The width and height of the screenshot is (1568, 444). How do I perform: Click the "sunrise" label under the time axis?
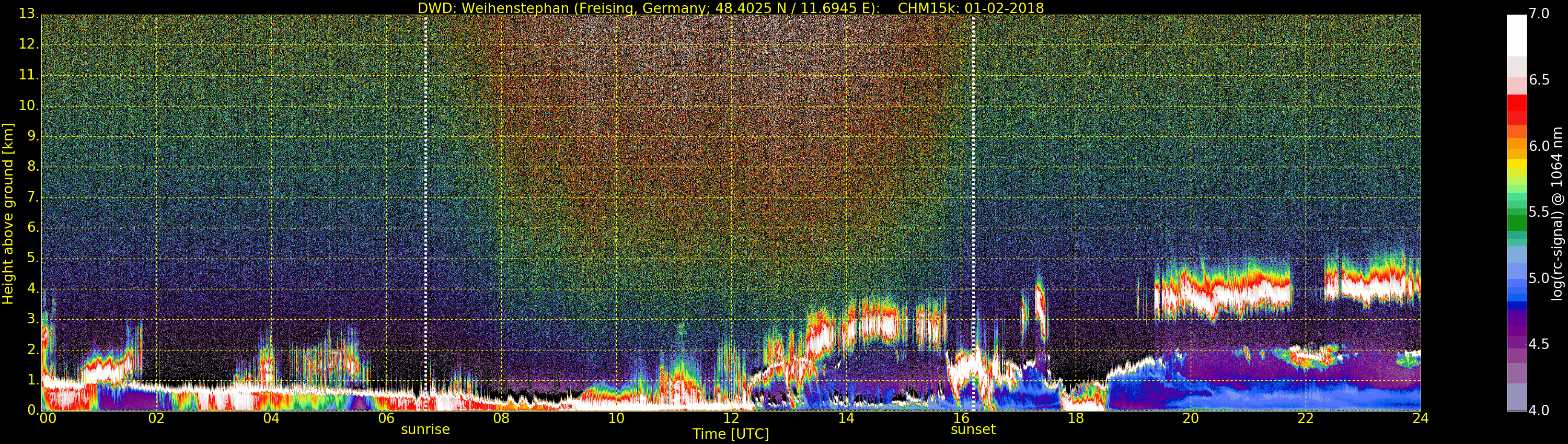(425, 429)
